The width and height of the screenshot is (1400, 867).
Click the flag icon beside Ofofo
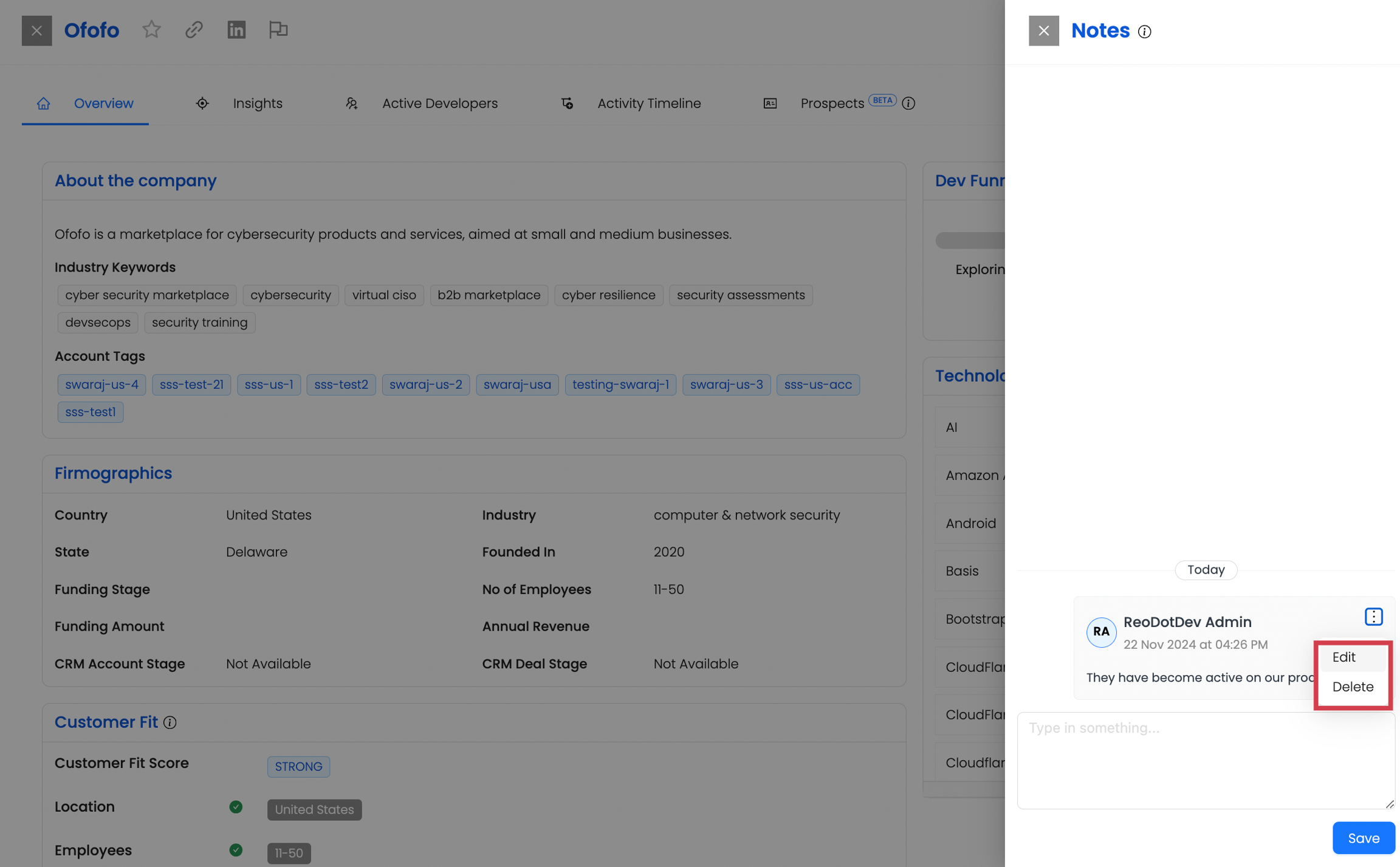[x=278, y=30]
